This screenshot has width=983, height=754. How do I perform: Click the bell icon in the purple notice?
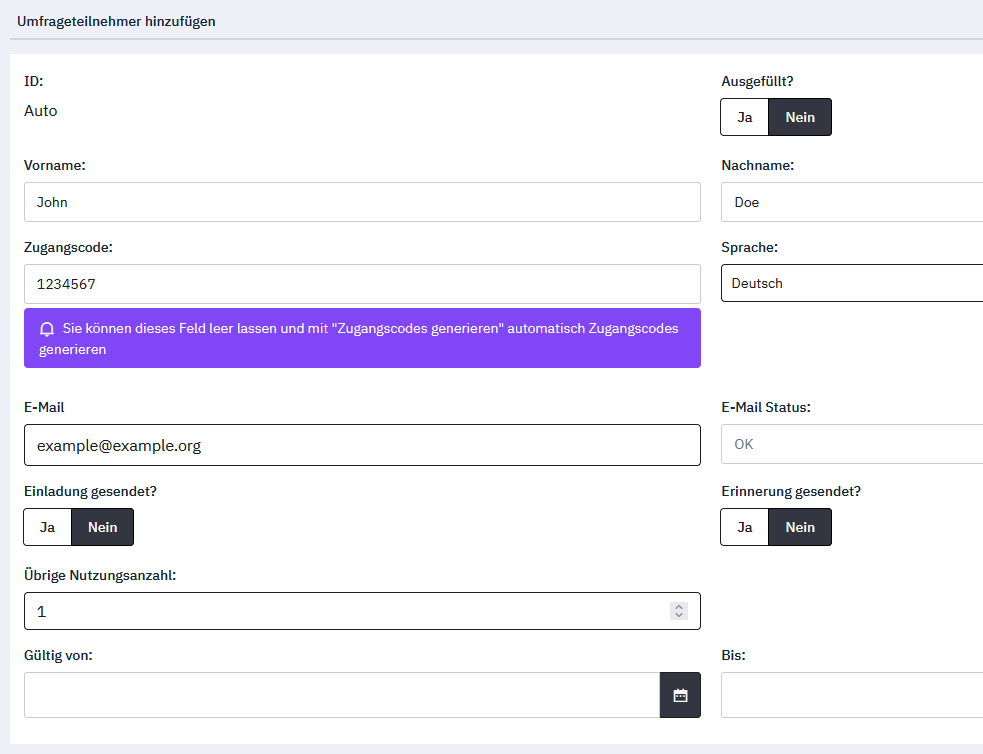click(x=47, y=329)
